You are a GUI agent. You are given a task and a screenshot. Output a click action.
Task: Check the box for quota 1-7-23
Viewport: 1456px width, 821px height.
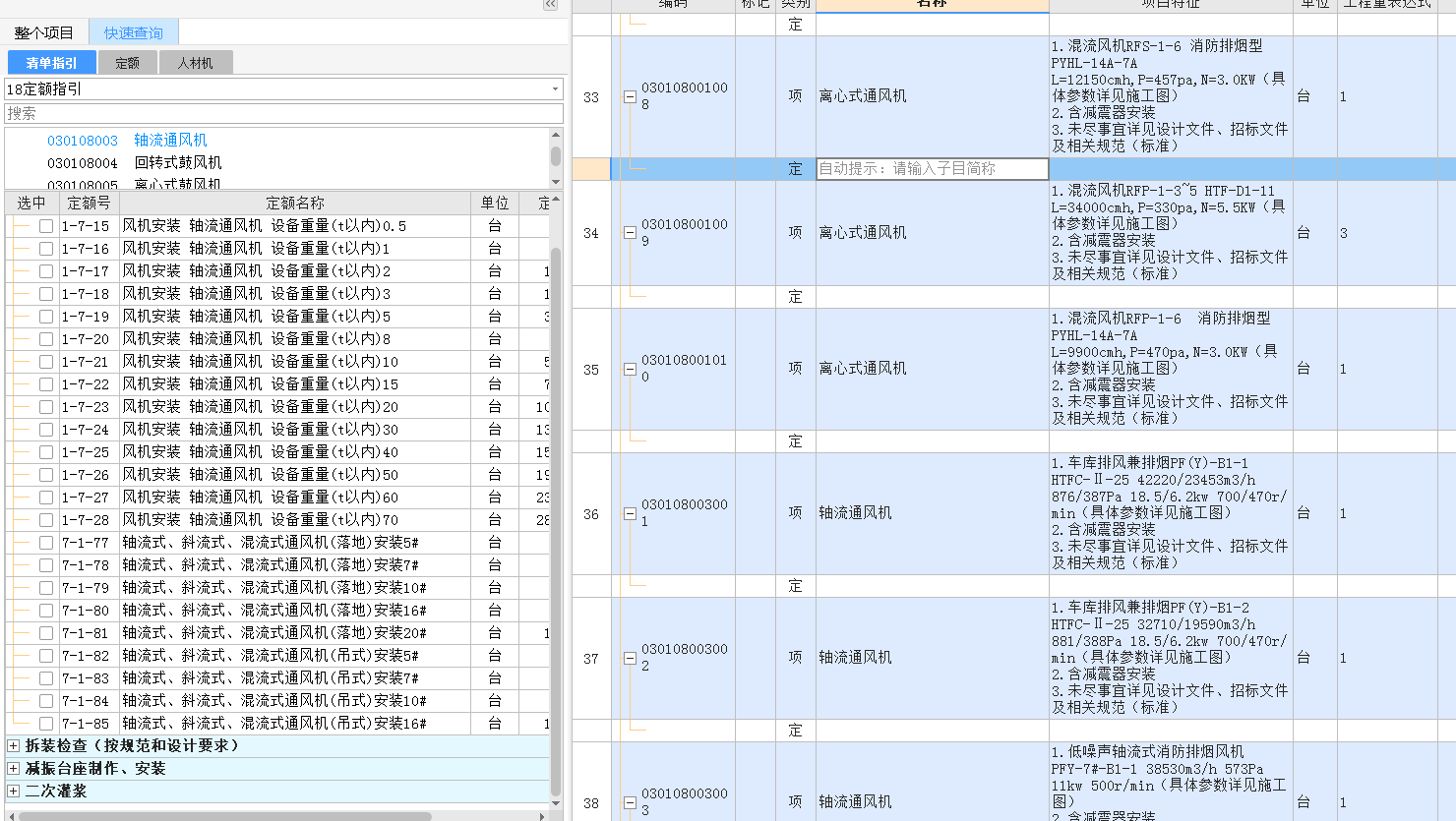pyautogui.click(x=46, y=407)
